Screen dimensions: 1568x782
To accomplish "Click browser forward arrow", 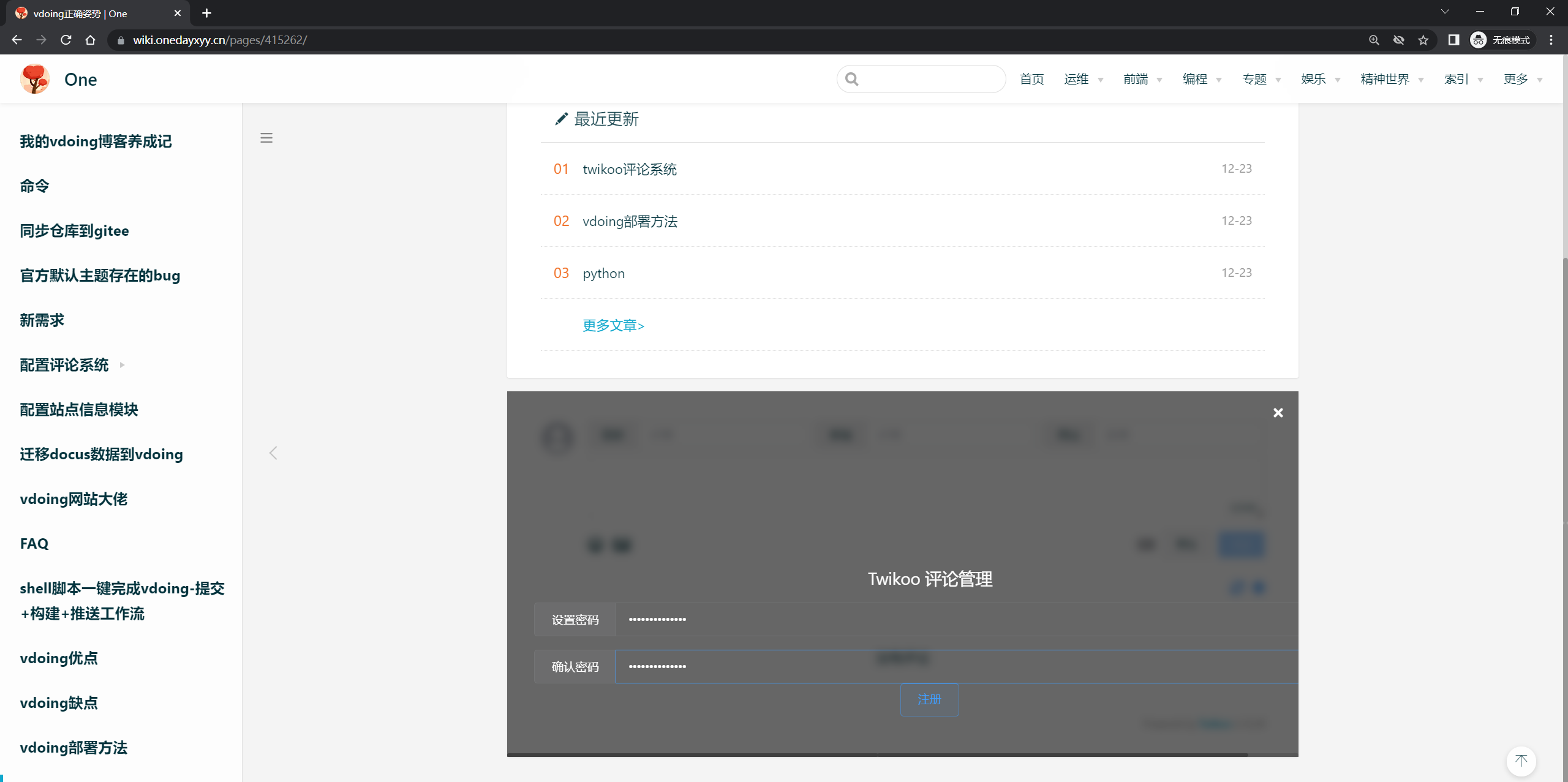I will click(41, 40).
